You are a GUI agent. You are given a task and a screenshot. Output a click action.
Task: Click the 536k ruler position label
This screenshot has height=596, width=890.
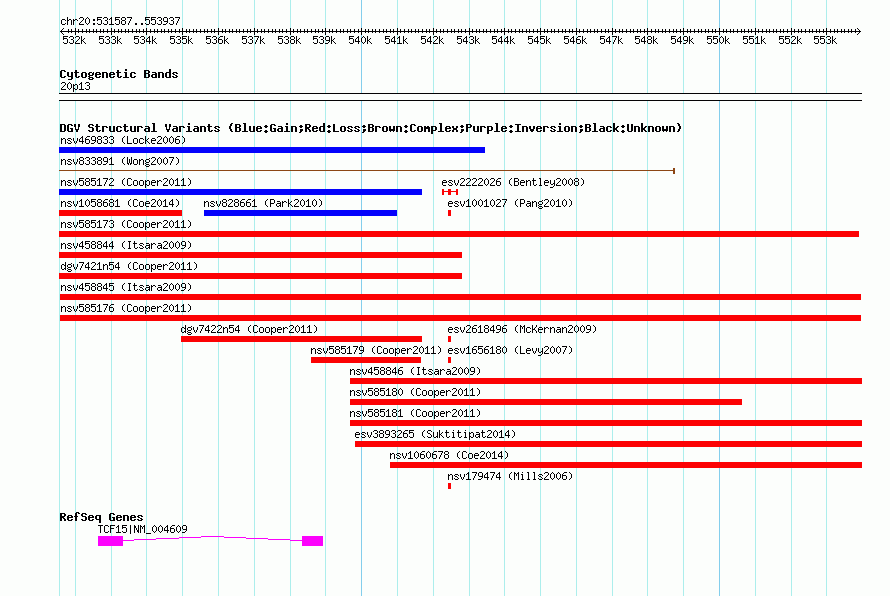[x=217, y=40]
